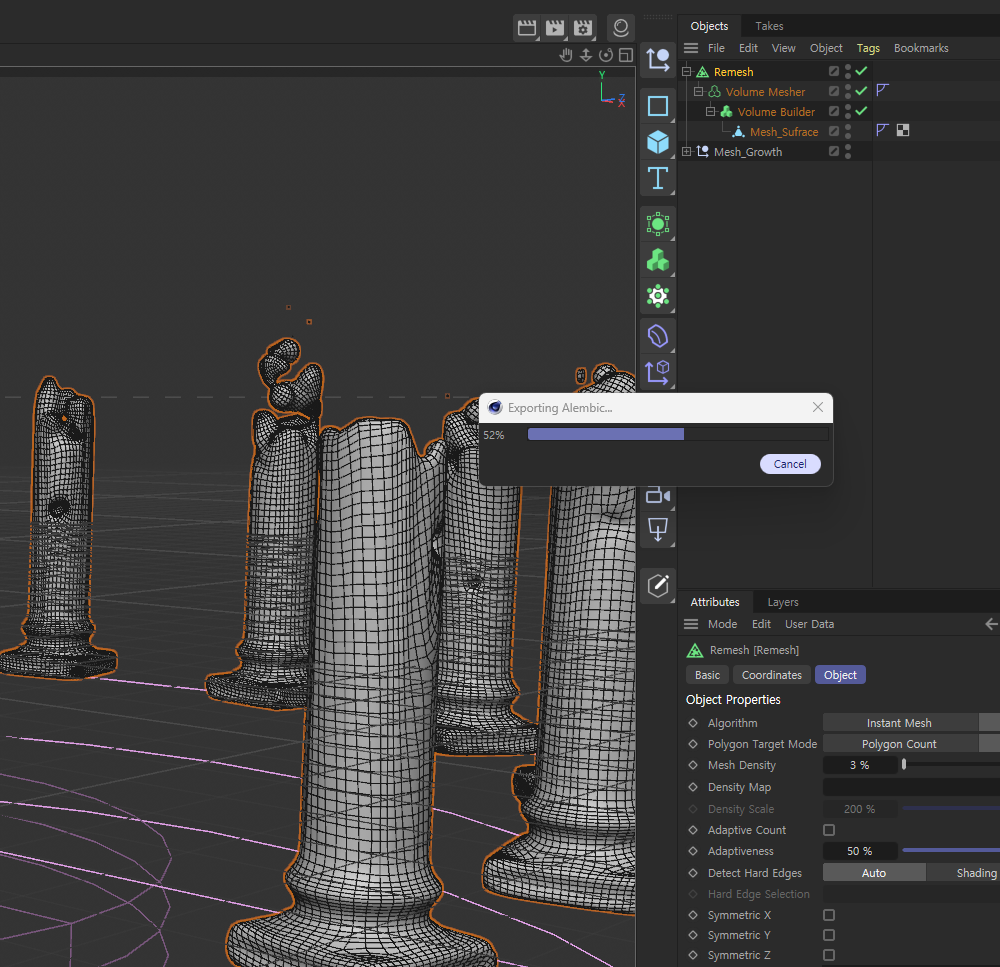Click the viewport pan hand icon

566,55
